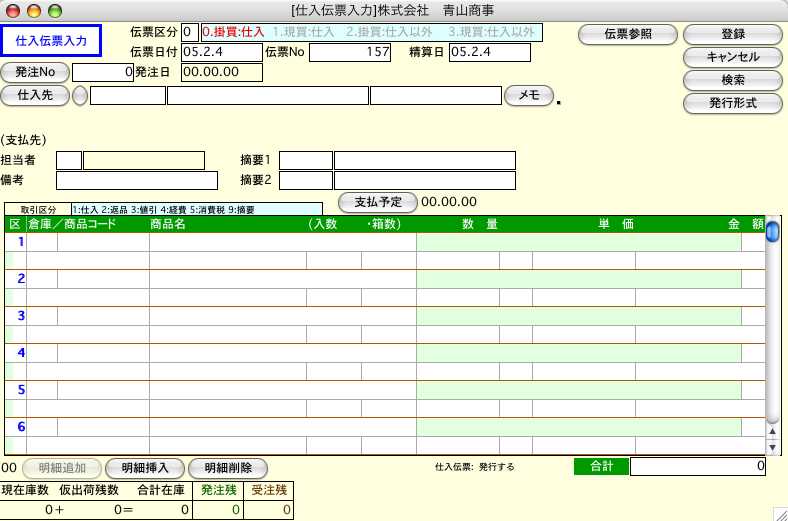Open the メモ memo button
This screenshot has width=788, height=521.
[x=529, y=96]
